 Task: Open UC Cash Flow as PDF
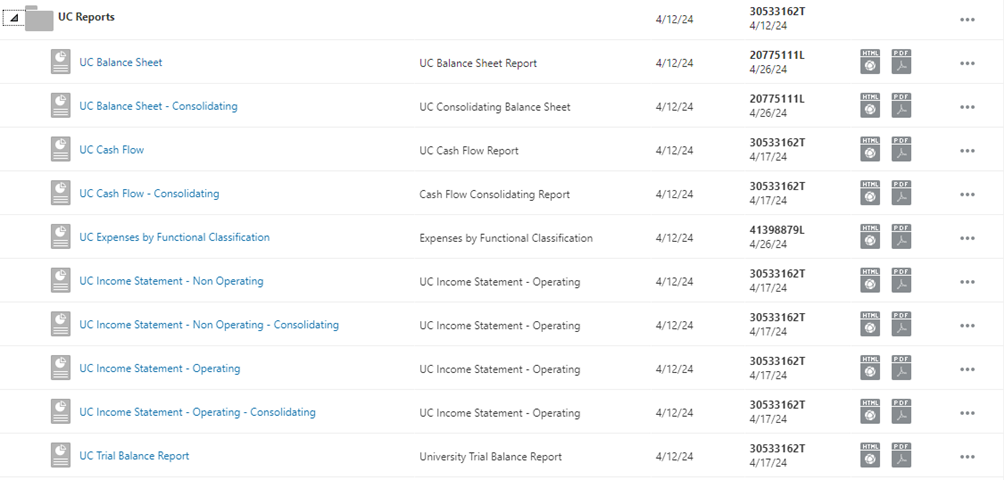coord(901,149)
